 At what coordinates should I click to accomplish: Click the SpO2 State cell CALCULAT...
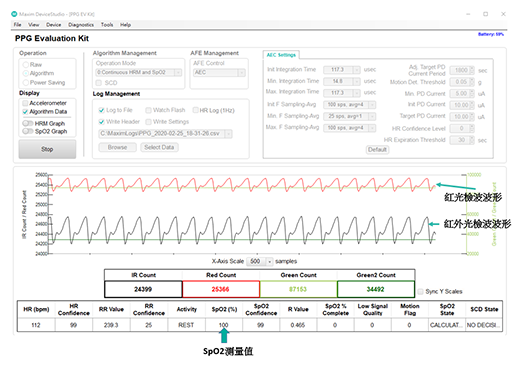(447, 325)
